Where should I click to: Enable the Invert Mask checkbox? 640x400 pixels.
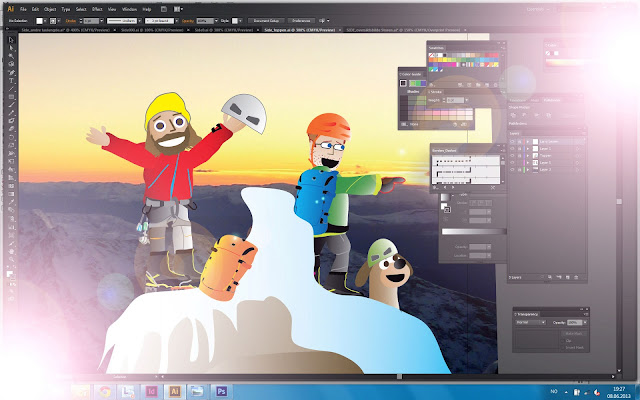point(563,347)
